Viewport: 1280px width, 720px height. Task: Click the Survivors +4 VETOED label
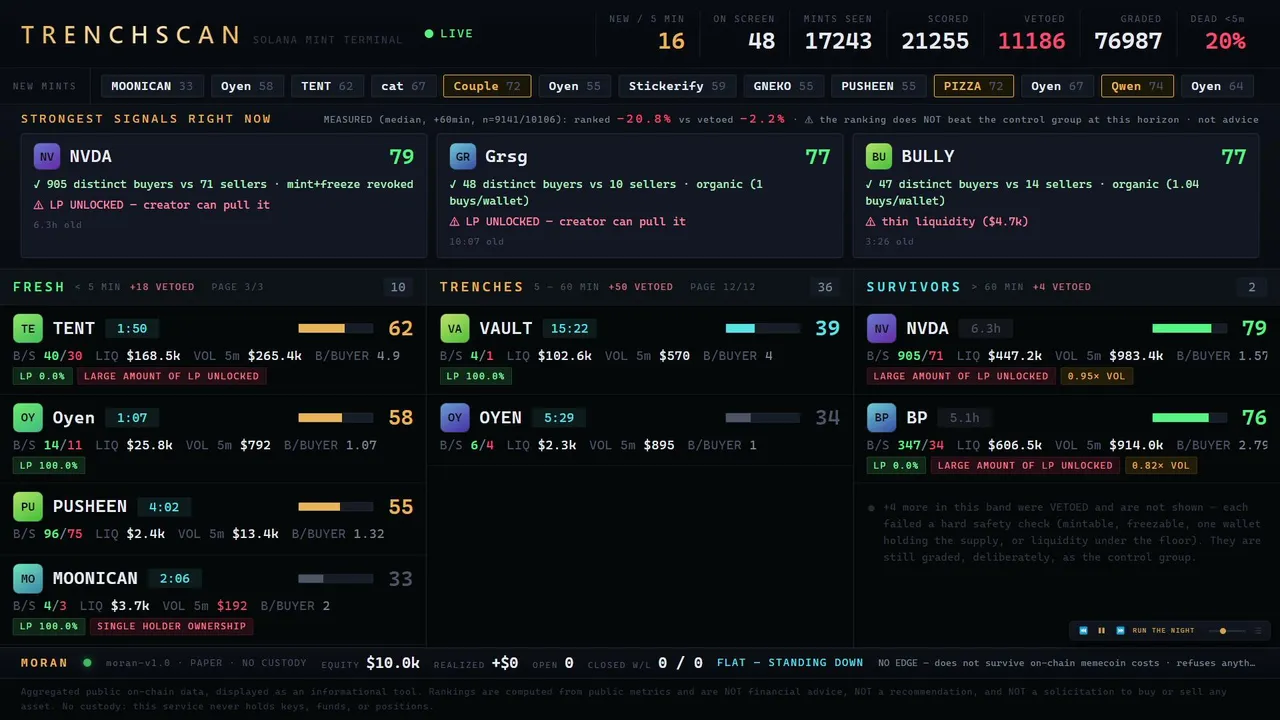tap(1062, 287)
